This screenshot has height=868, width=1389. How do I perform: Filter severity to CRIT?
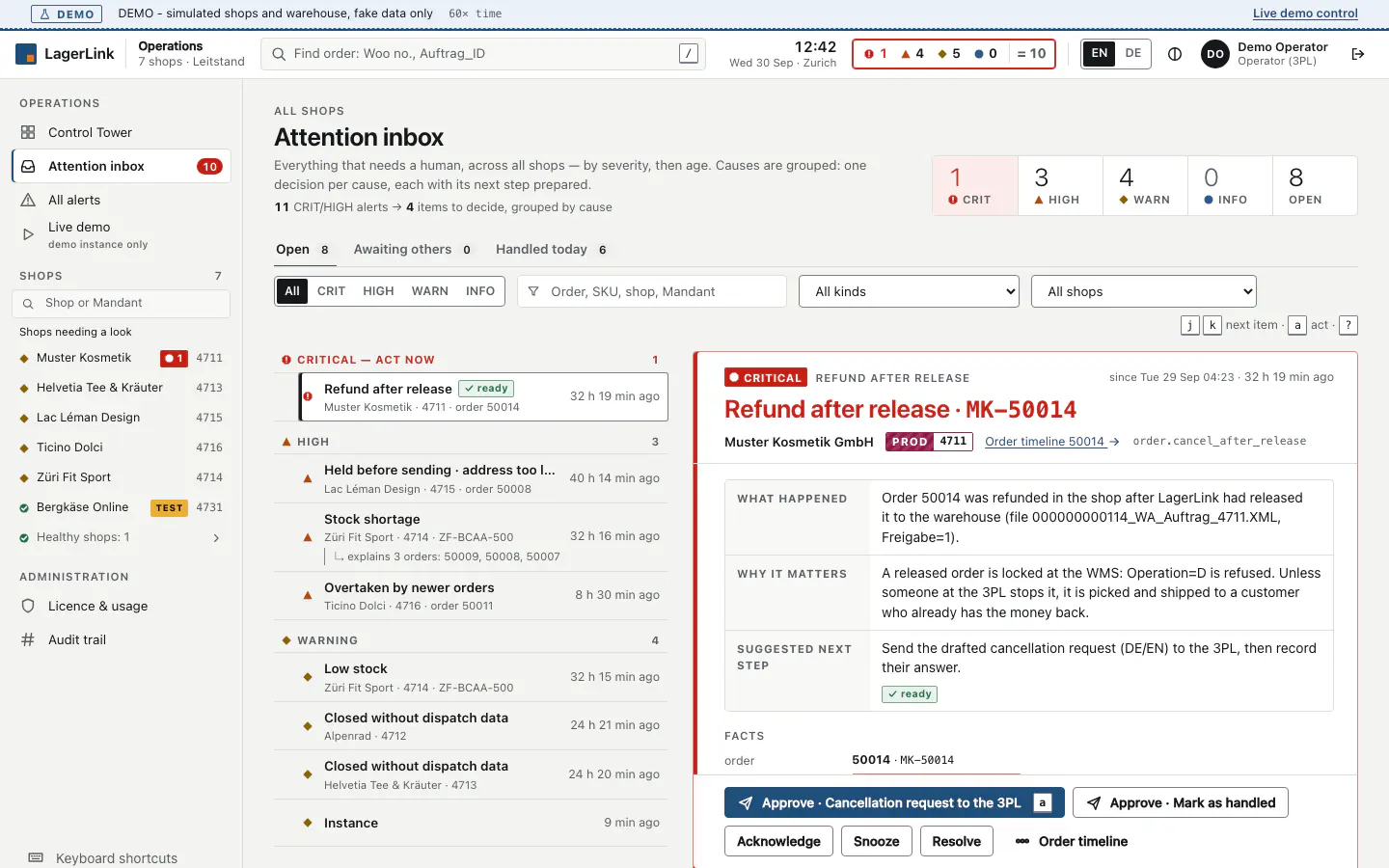click(331, 291)
